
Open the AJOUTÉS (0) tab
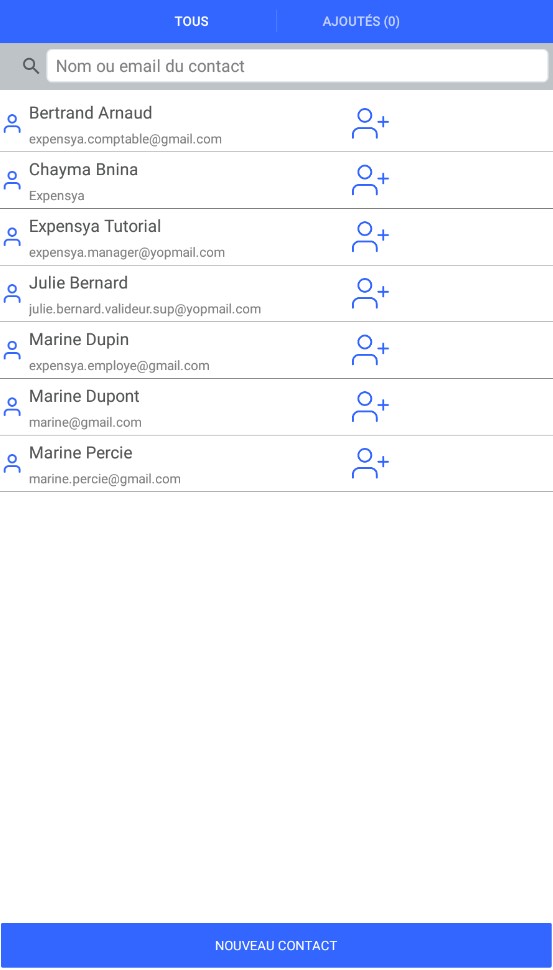pos(361,22)
